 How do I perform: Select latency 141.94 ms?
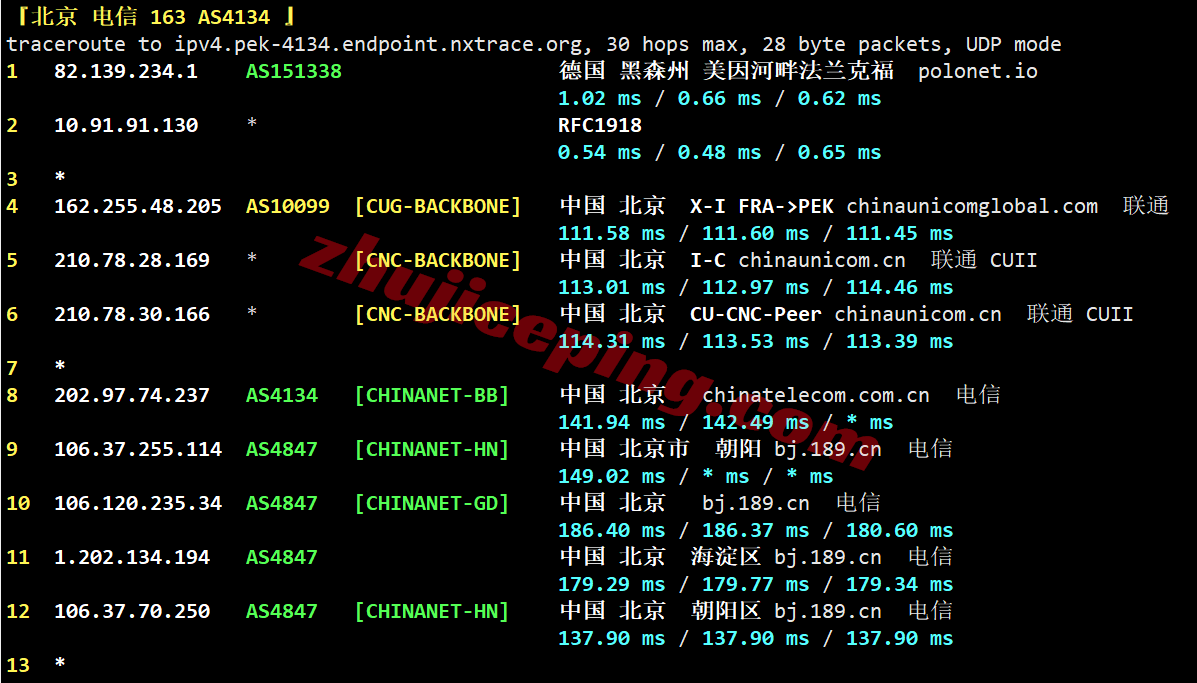click(x=612, y=423)
